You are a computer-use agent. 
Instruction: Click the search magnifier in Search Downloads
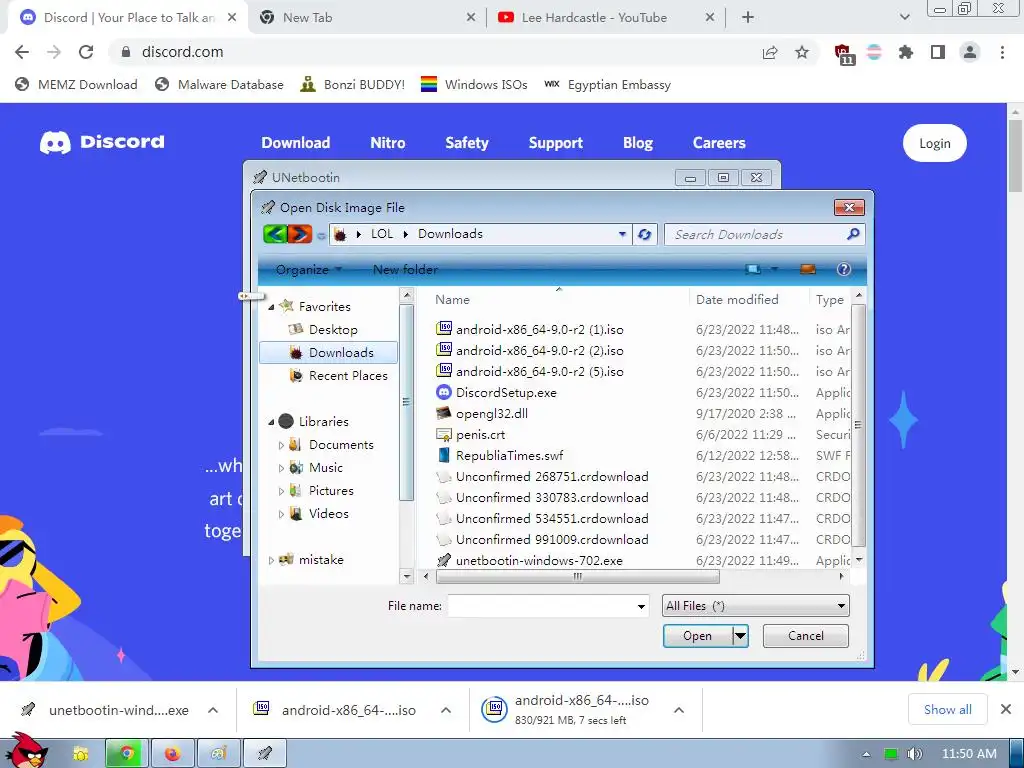[x=852, y=234]
